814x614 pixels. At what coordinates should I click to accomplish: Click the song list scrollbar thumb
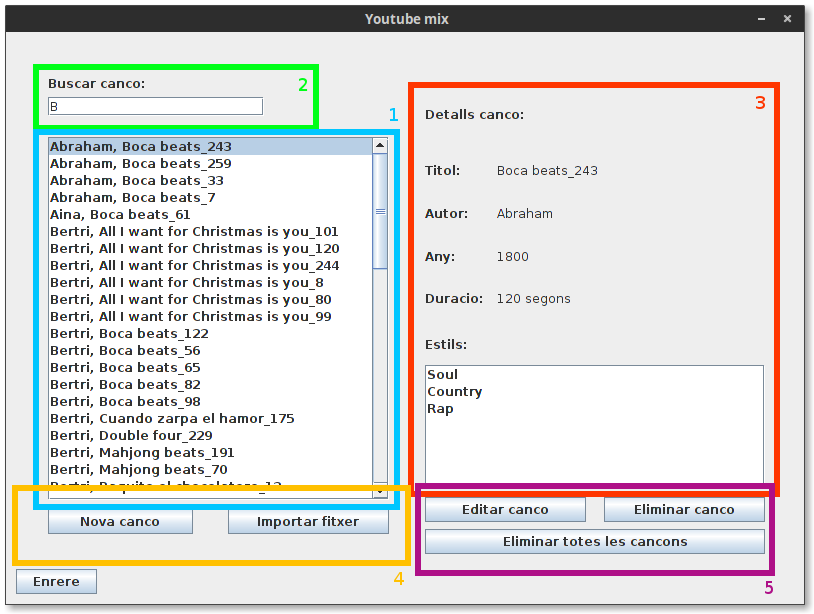380,211
